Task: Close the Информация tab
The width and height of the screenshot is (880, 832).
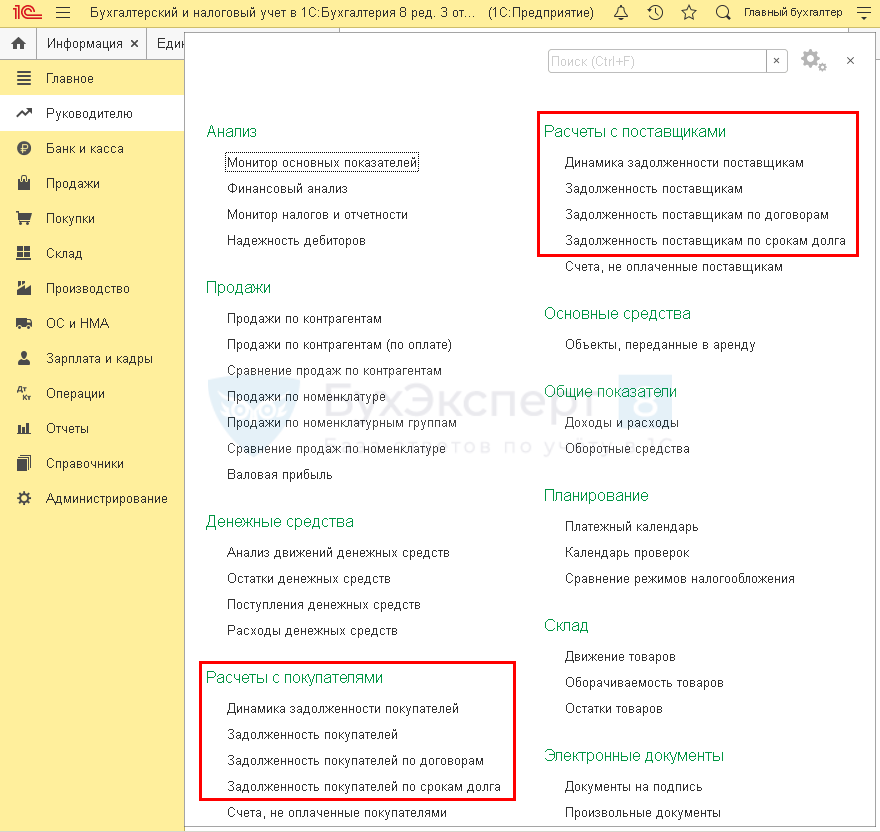Action: [133, 44]
